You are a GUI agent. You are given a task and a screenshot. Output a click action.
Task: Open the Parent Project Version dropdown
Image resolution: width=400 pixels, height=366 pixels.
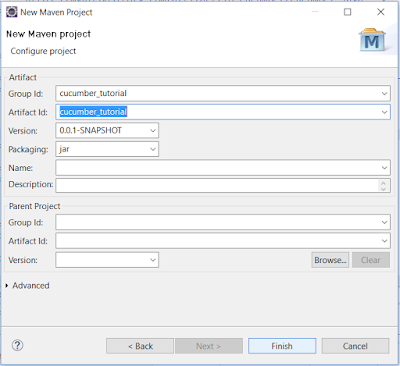click(x=107, y=260)
